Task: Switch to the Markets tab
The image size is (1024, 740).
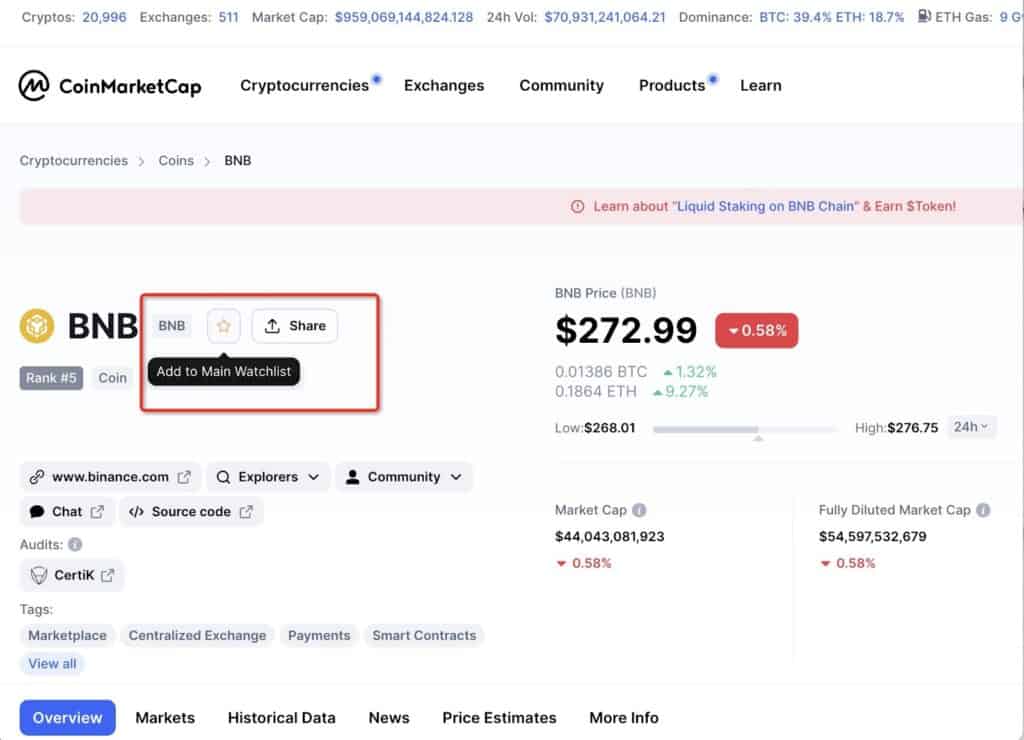Action: pyautogui.click(x=165, y=718)
